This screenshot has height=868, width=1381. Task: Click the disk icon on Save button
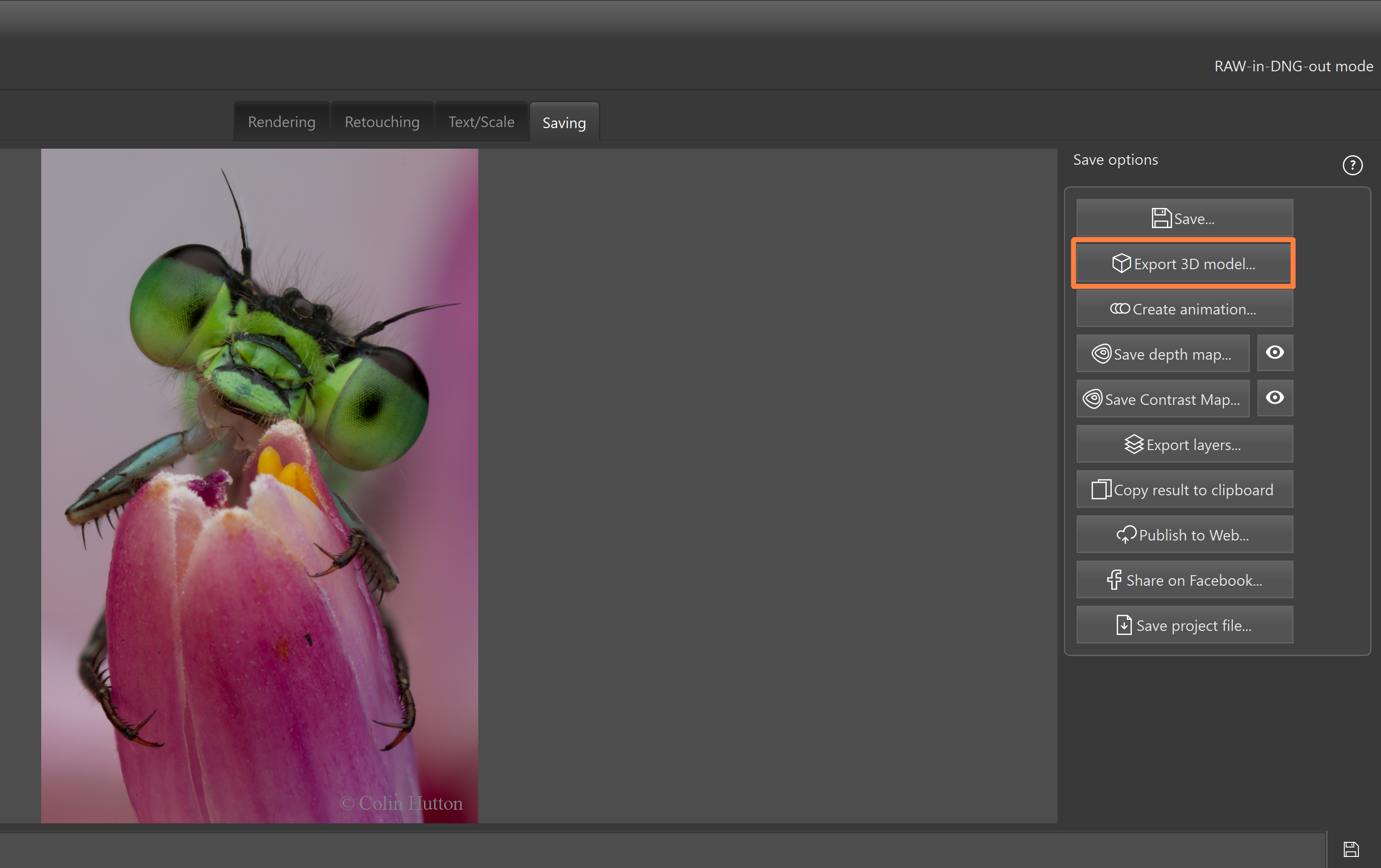coord(1161,218)
